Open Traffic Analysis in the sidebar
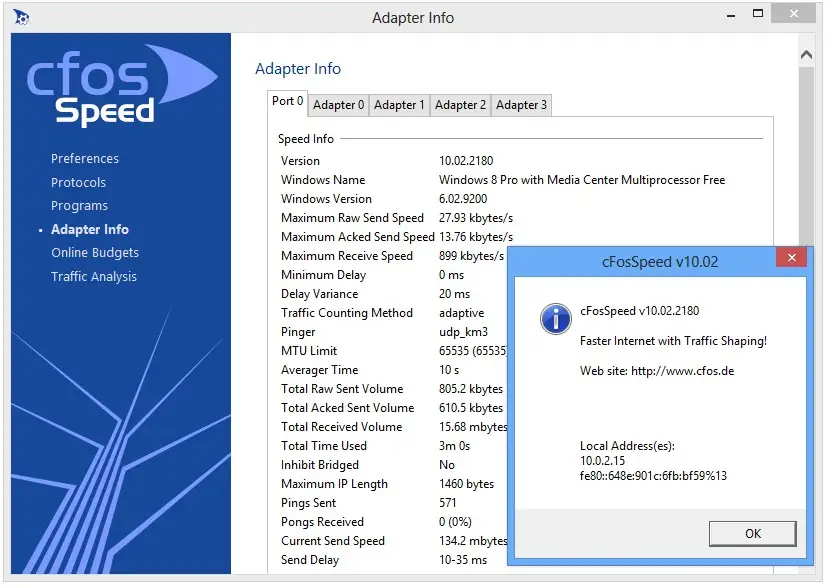The image size is (827, 588). point(94,276)
